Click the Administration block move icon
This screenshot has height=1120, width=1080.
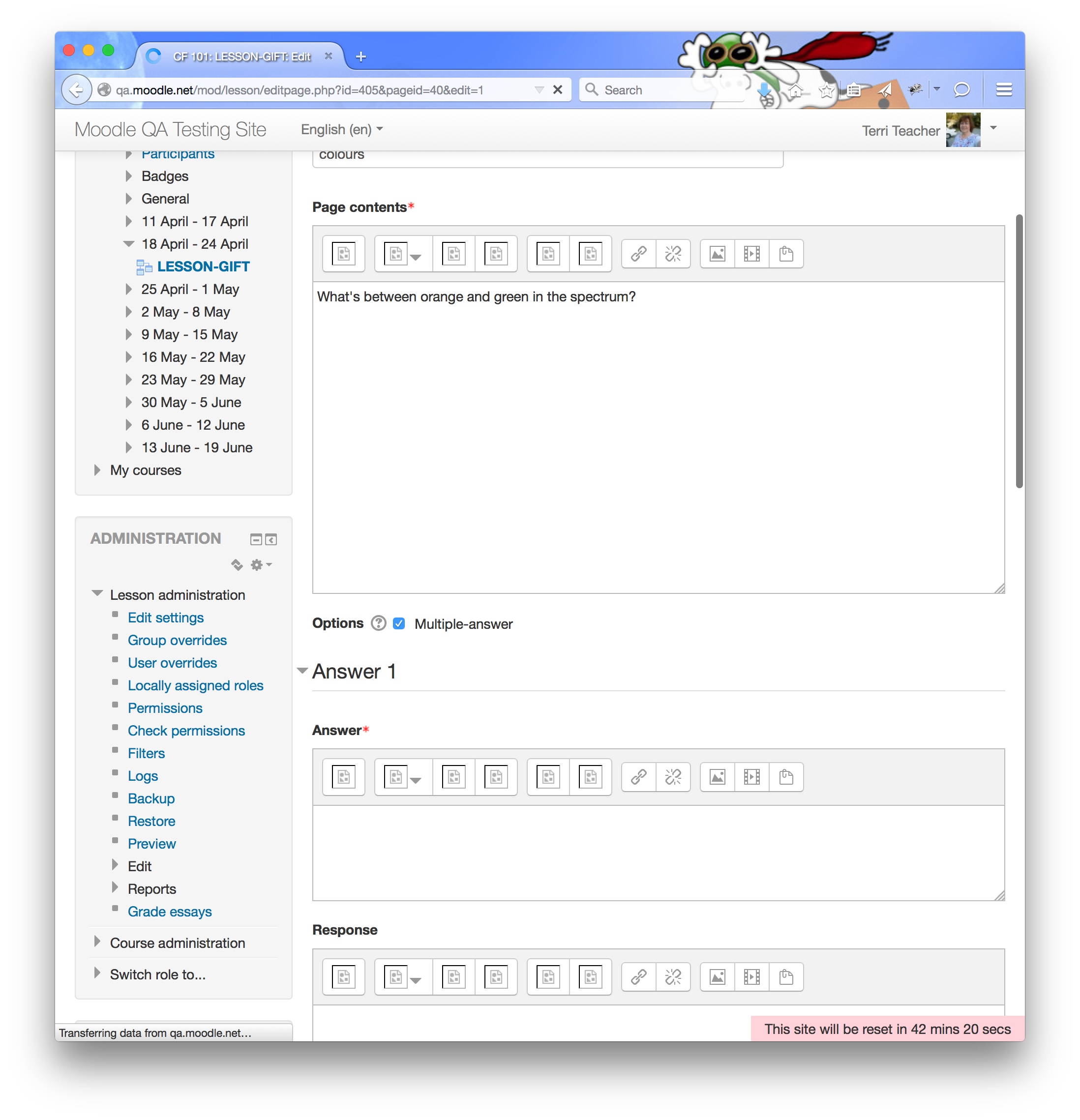[237, 565]
